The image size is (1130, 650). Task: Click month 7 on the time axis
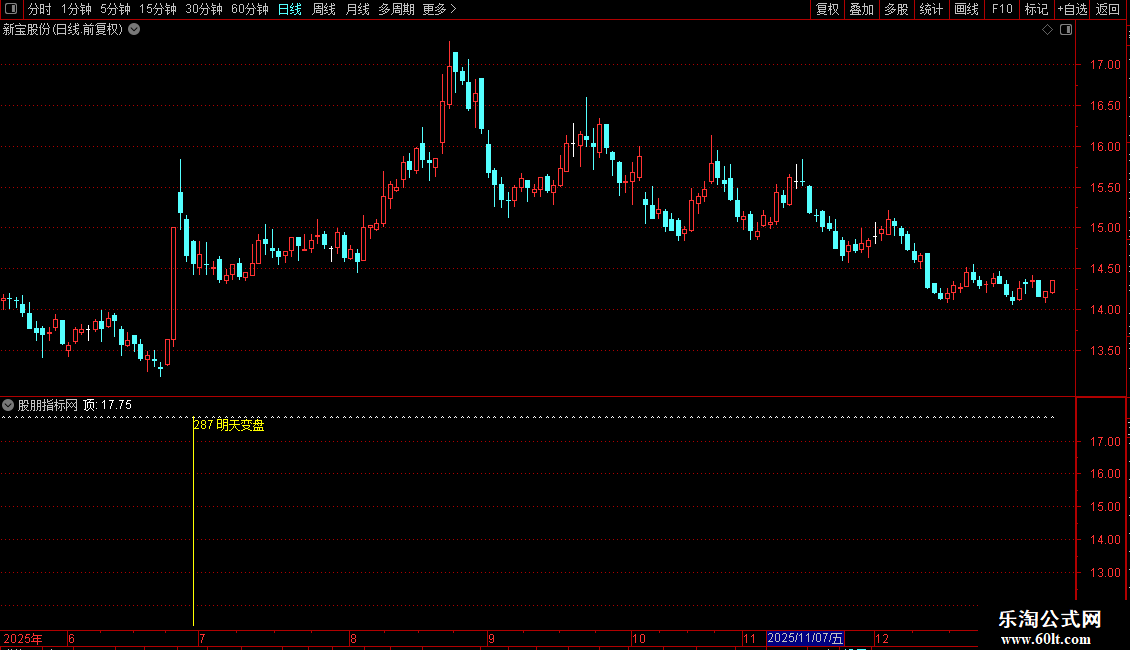click(203, 638)
